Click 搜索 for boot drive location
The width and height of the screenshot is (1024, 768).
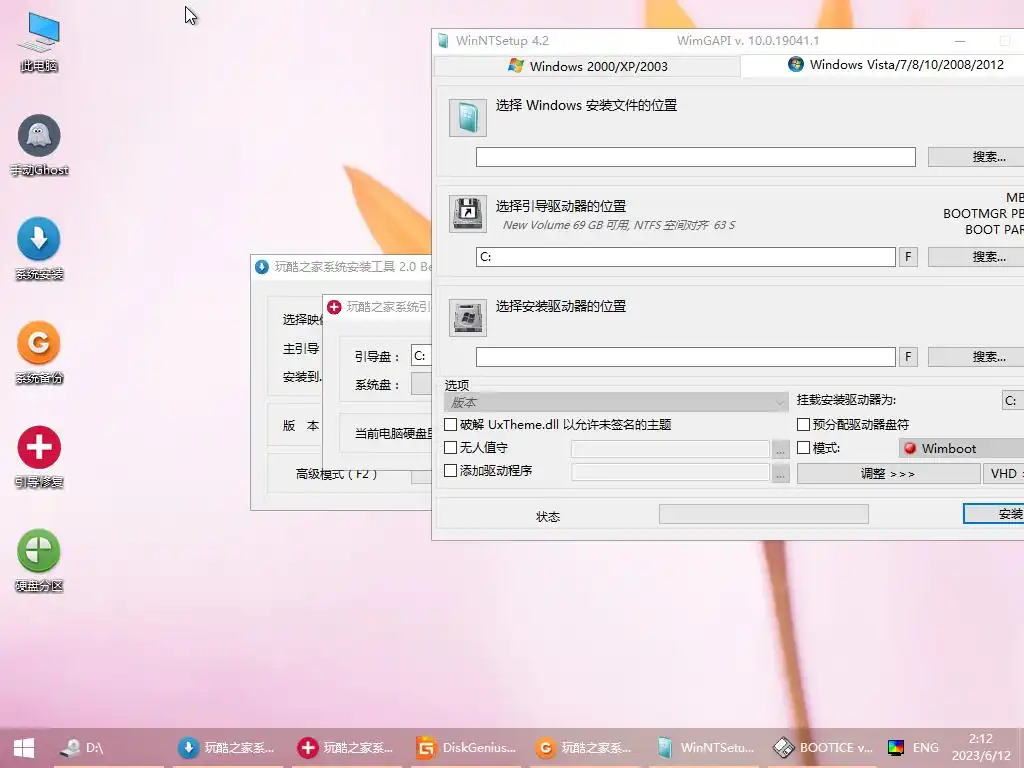[x=976, y=257]
